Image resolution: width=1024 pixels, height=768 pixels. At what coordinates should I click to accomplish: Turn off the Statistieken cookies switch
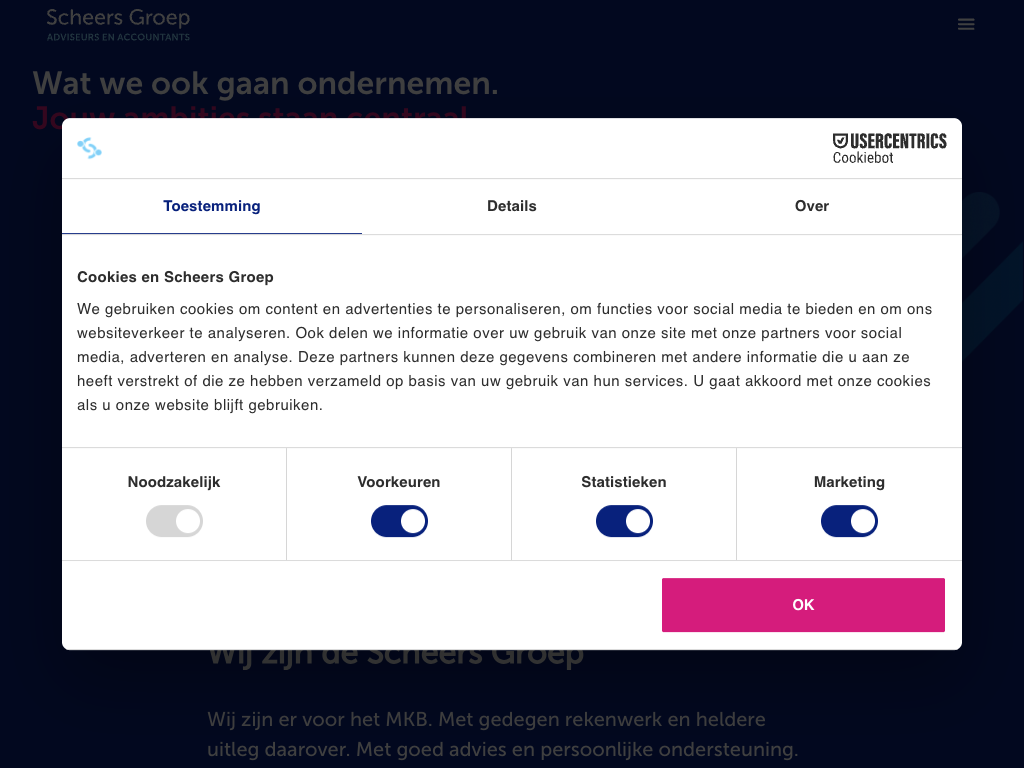tap(624, 521)
